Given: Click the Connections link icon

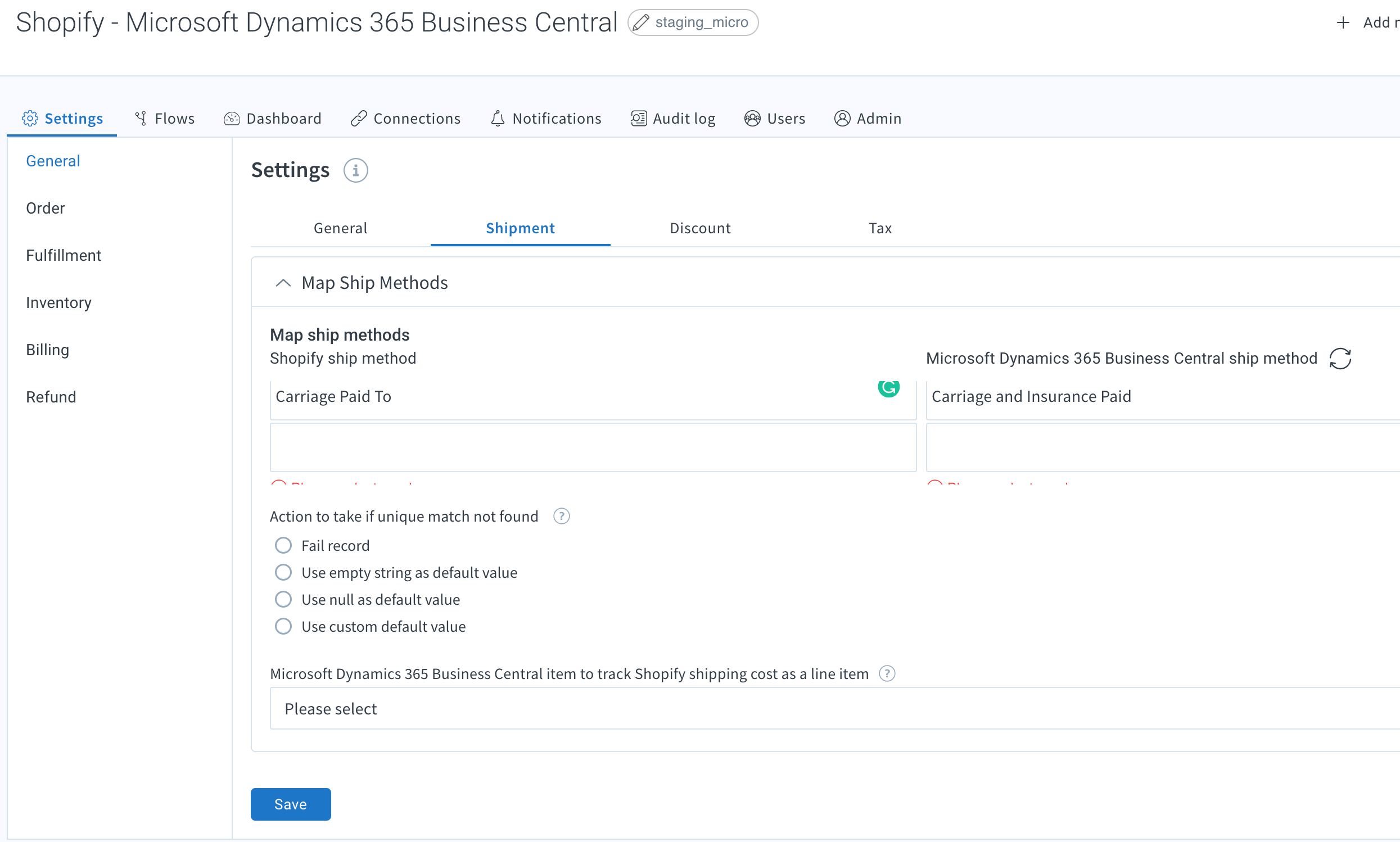Looking at the screenshot, I should pos(359,118).
